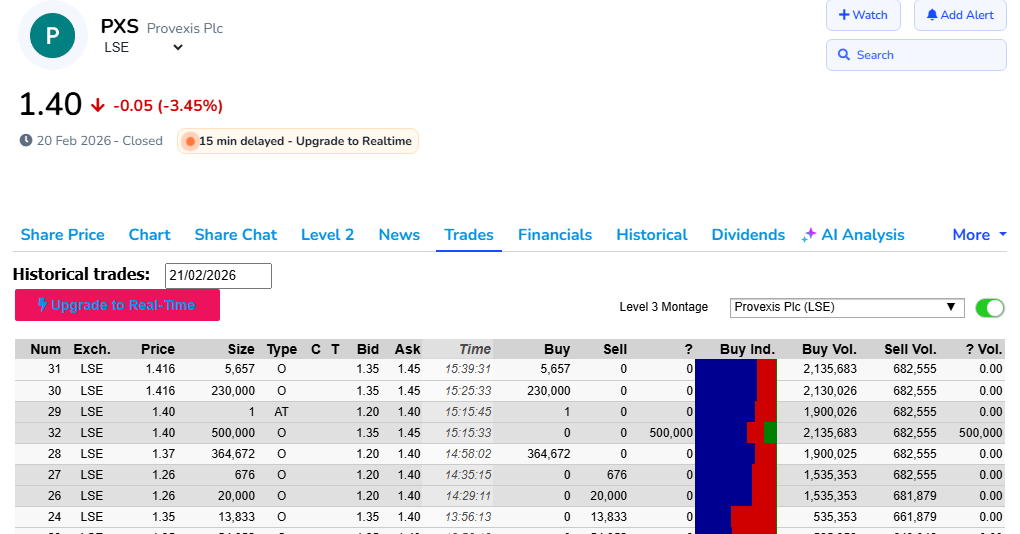Viewport: 1020px width, 534px height.
Task: Open the News tab
Action: 399,235
